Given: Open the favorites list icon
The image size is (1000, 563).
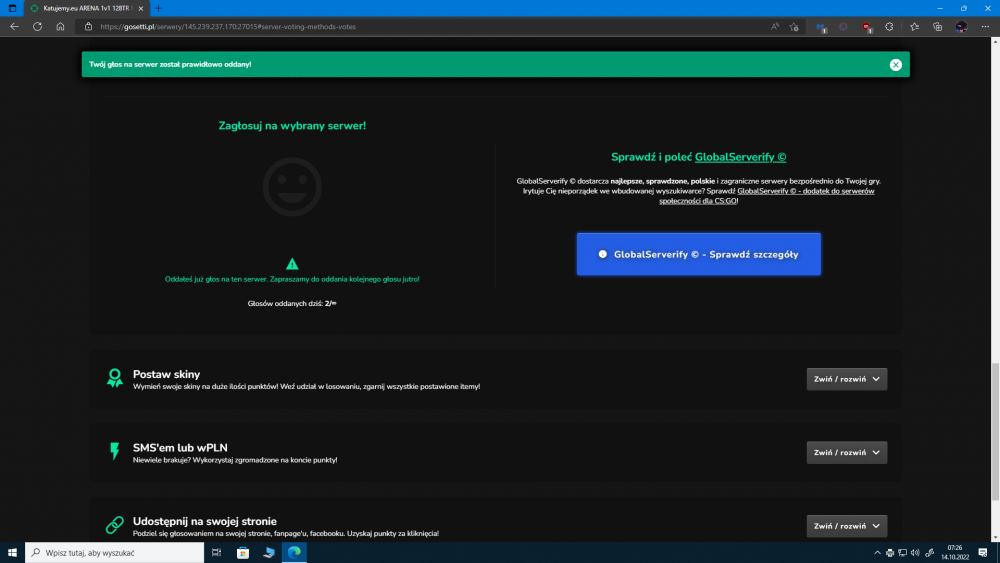Looking at the screenshot, I should [915, 27].
